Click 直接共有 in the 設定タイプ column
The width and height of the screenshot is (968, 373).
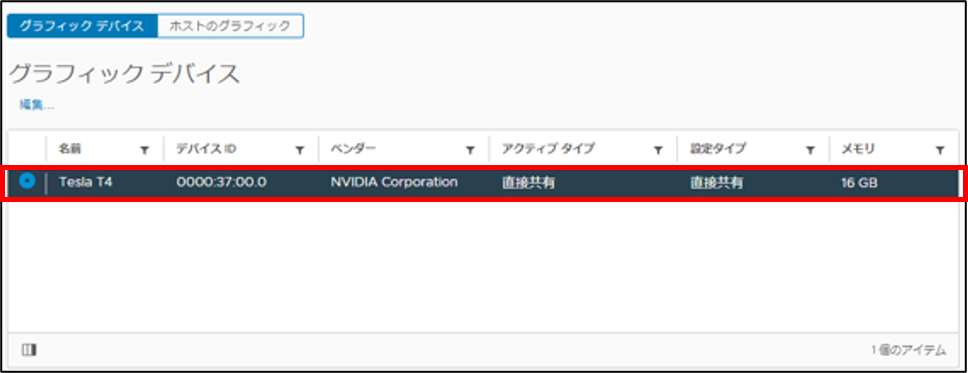pos(716,183)
